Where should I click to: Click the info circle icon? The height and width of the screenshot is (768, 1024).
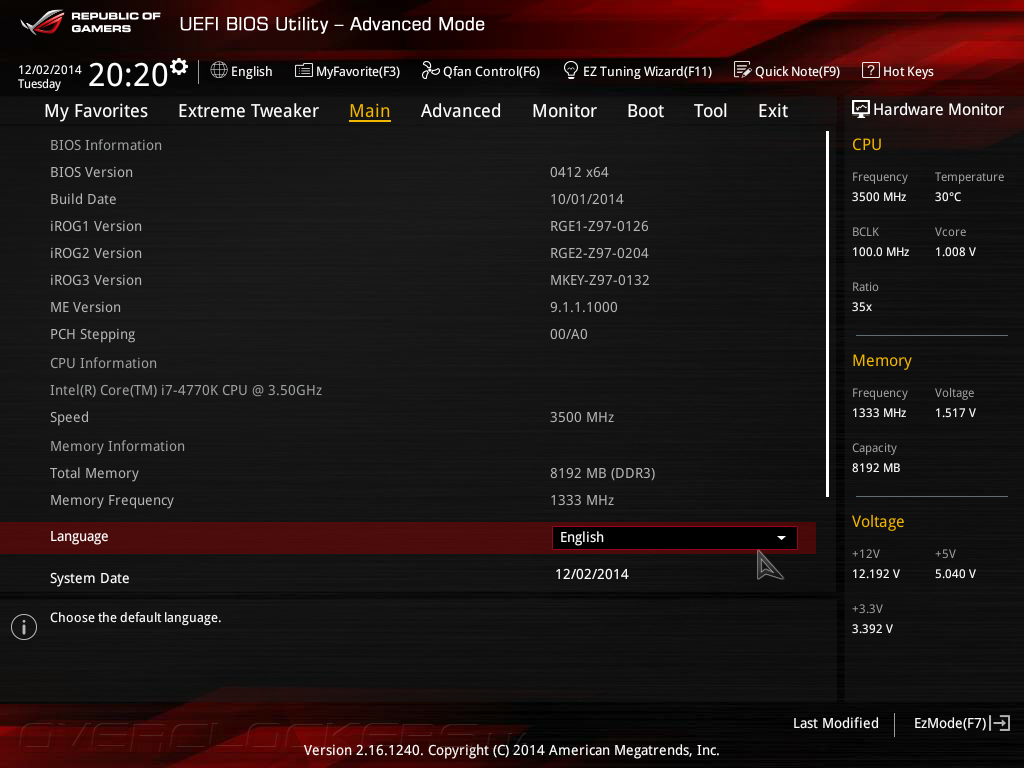[24, 627]
